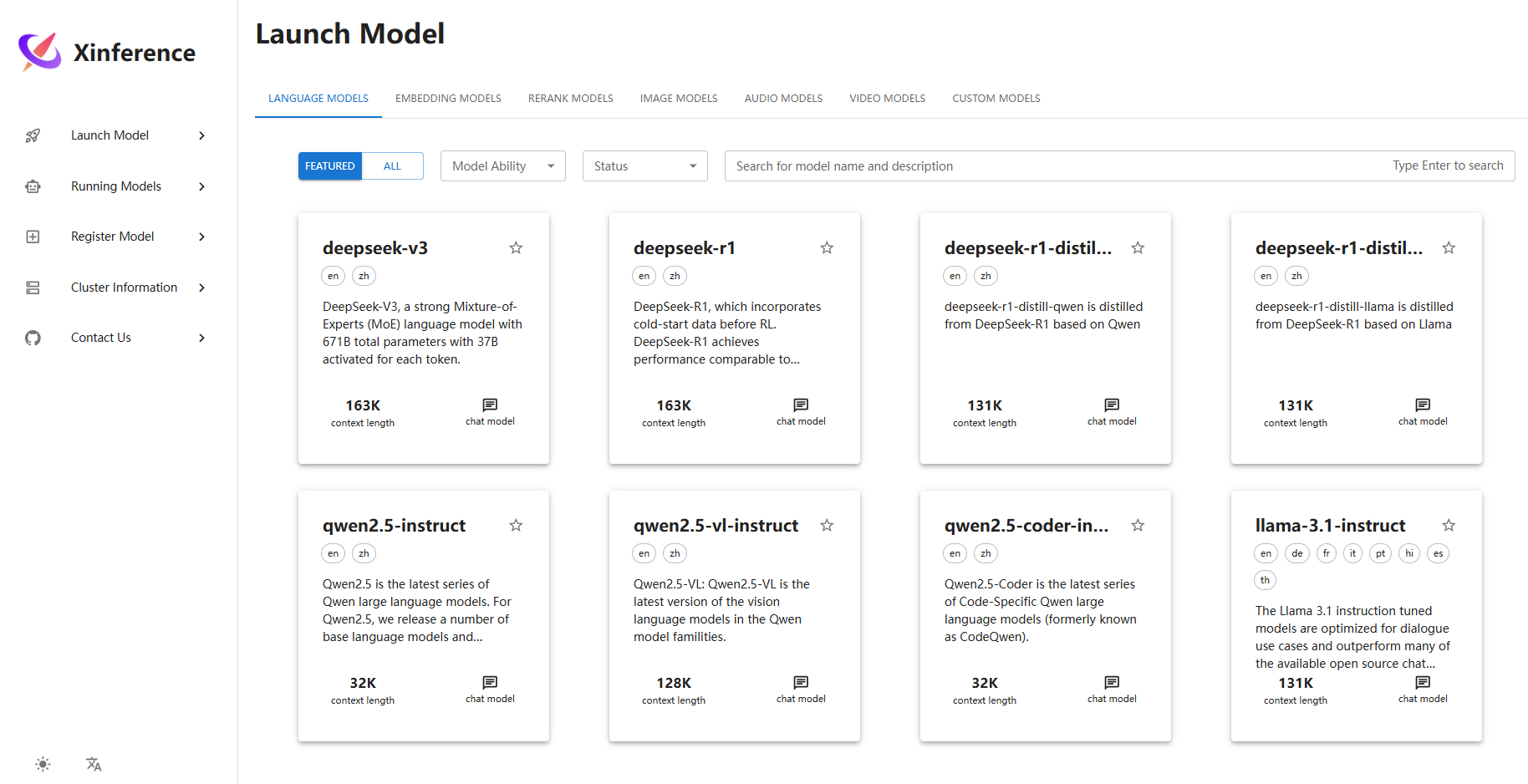Favorite qwen2.5-vl-instruct with the star
This screenshot has width=1528, height=784.
827,525
